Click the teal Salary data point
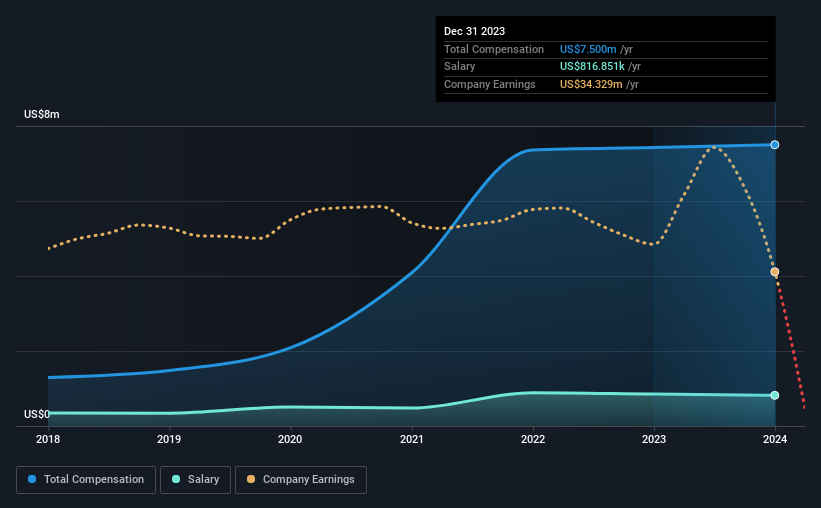821x508 pixels. click(x=774, y=395)
